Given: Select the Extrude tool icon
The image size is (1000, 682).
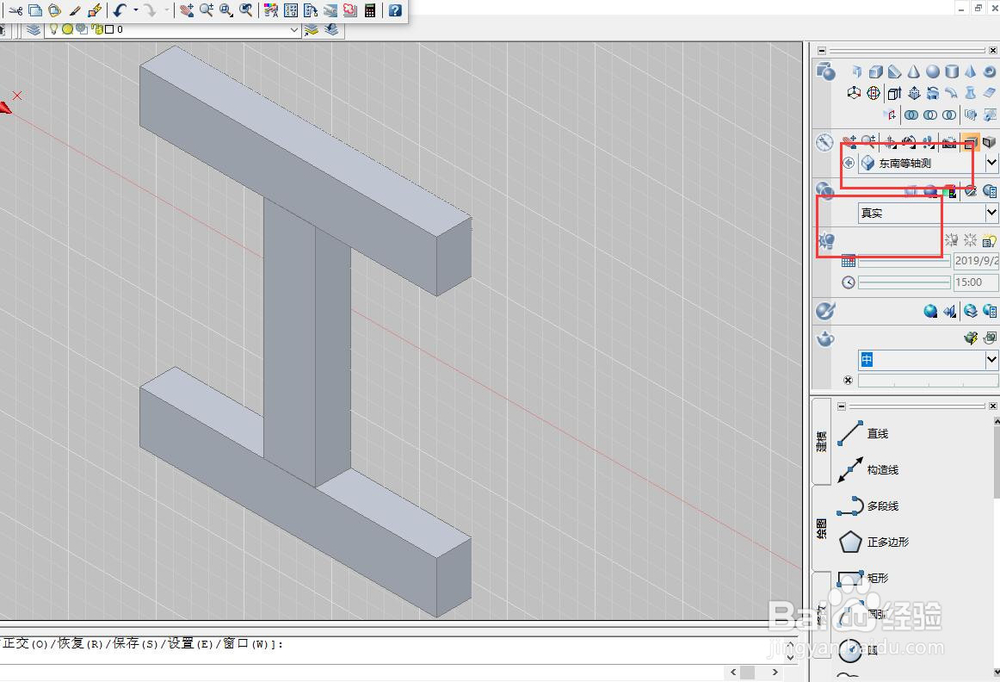Looking at the screenshot, I should pos(894,94).
